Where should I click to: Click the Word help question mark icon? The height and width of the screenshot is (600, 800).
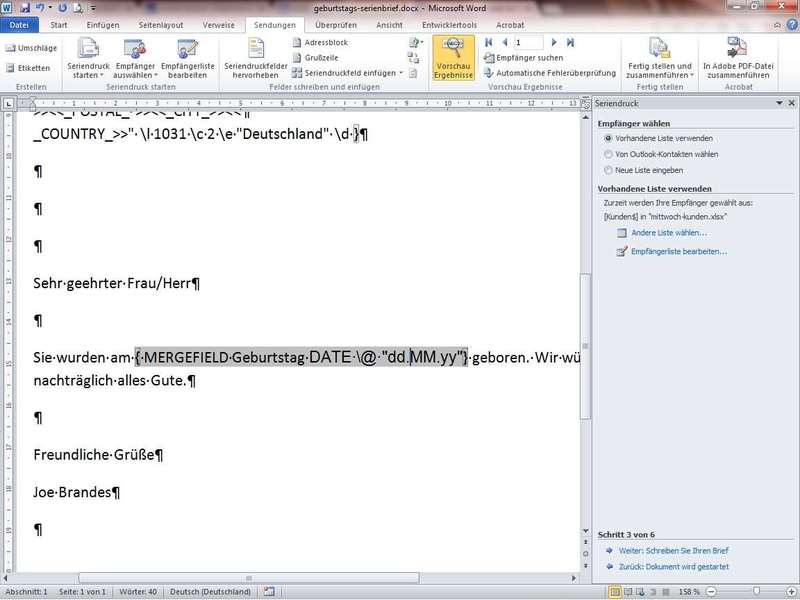(792, 24)
